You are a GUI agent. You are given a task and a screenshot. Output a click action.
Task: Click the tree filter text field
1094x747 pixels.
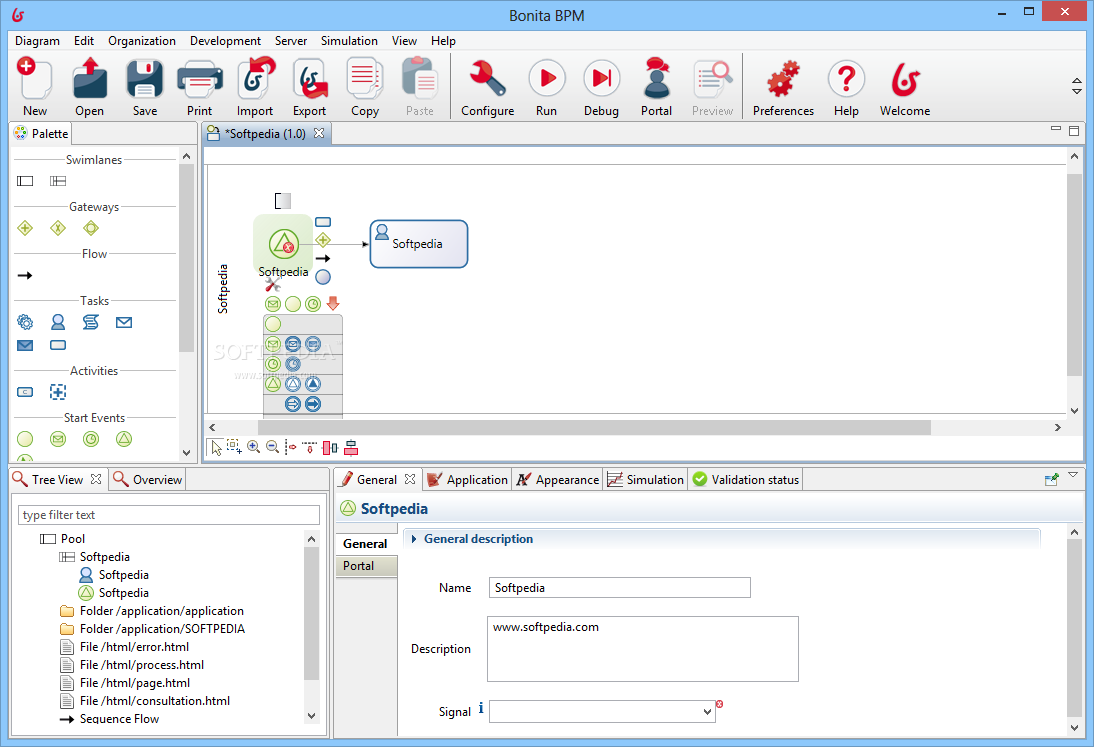click(x=169, y=515)
